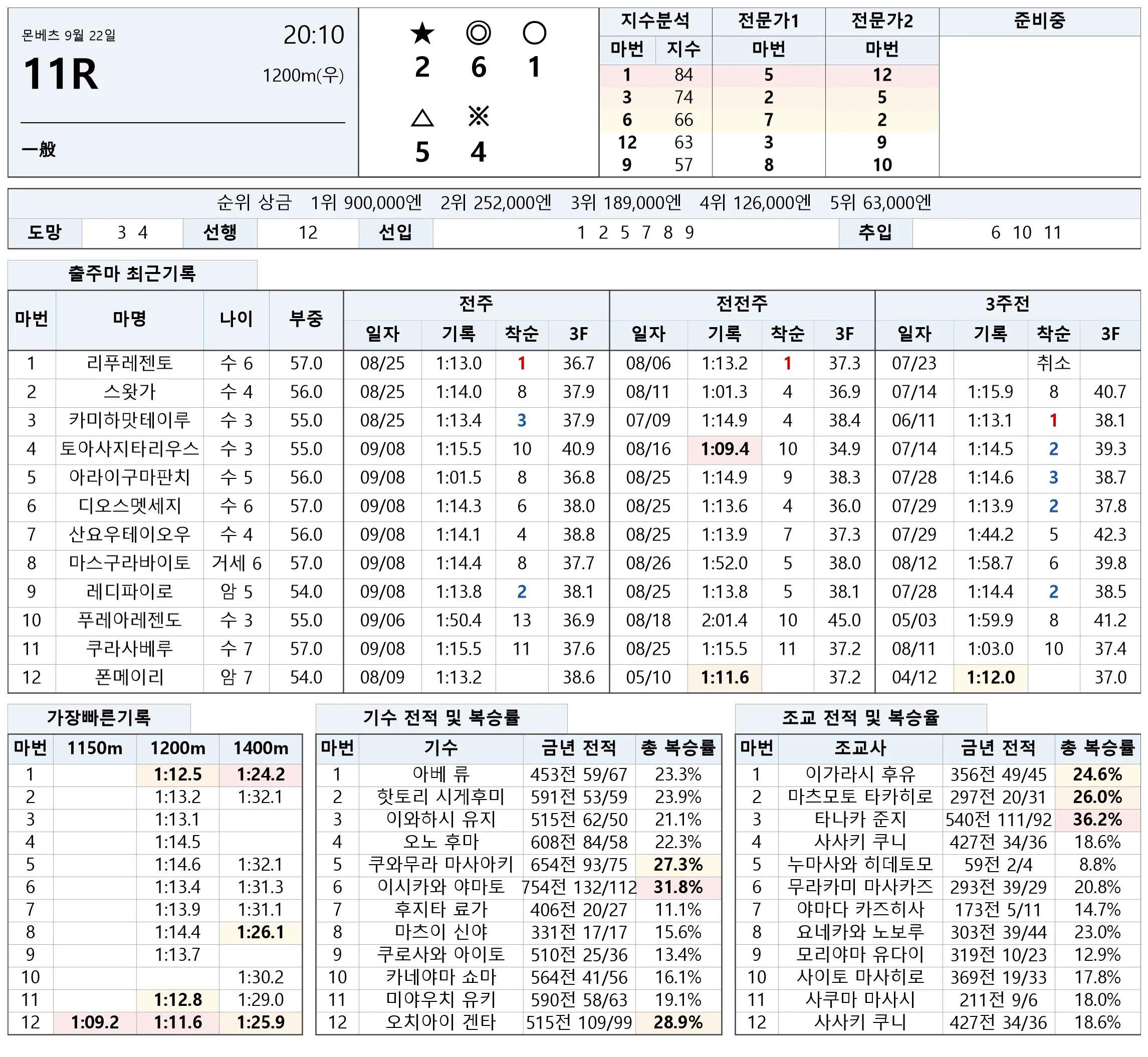This screenshot has width=1148, height=1057.
Task: Click the 출주마 최근기록 section title
Action: pos(132,274)
